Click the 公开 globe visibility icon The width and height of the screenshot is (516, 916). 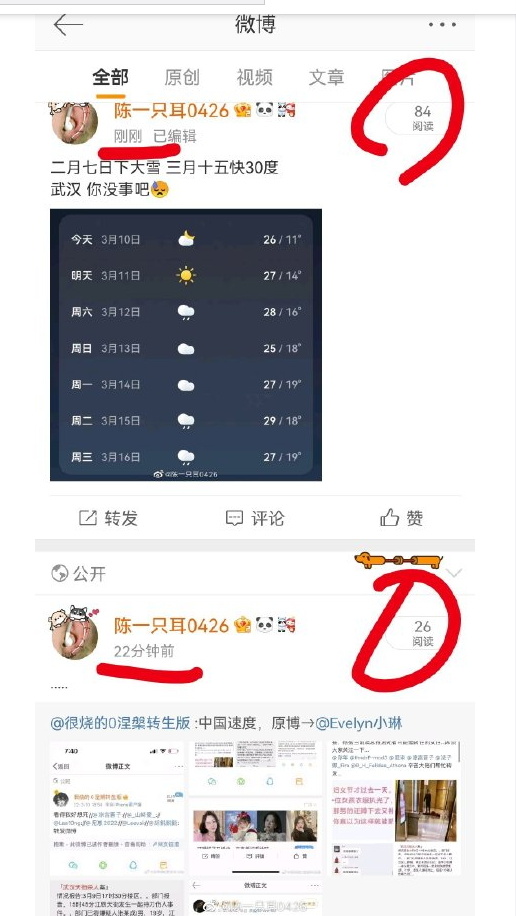[60, 574]
